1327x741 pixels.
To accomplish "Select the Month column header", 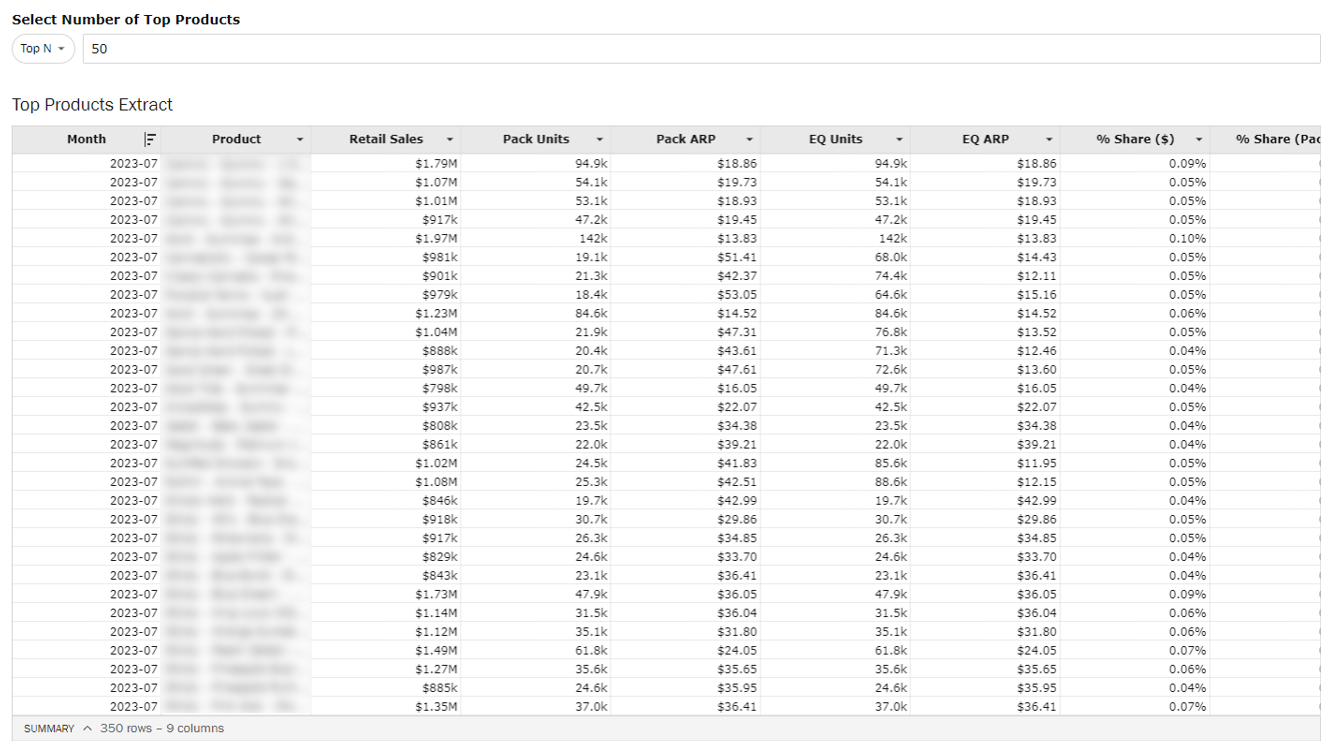I will (86, 140).
